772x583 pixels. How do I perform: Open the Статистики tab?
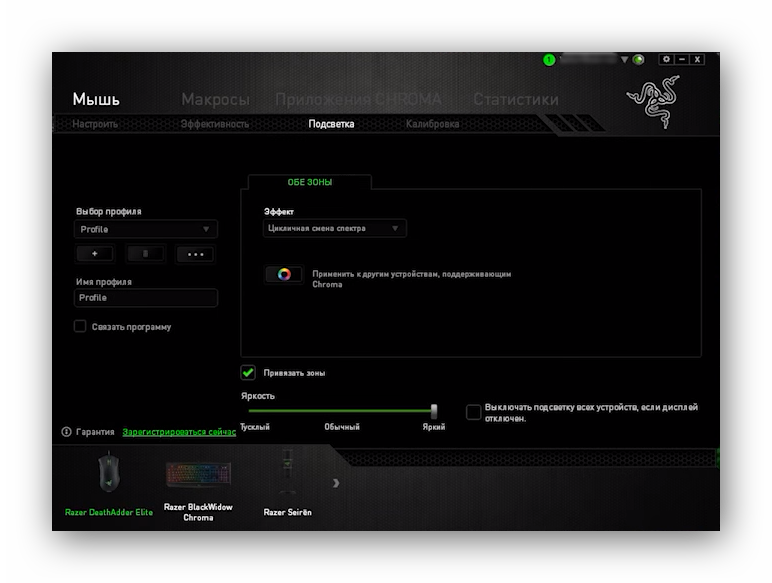(x=516, y=99)
